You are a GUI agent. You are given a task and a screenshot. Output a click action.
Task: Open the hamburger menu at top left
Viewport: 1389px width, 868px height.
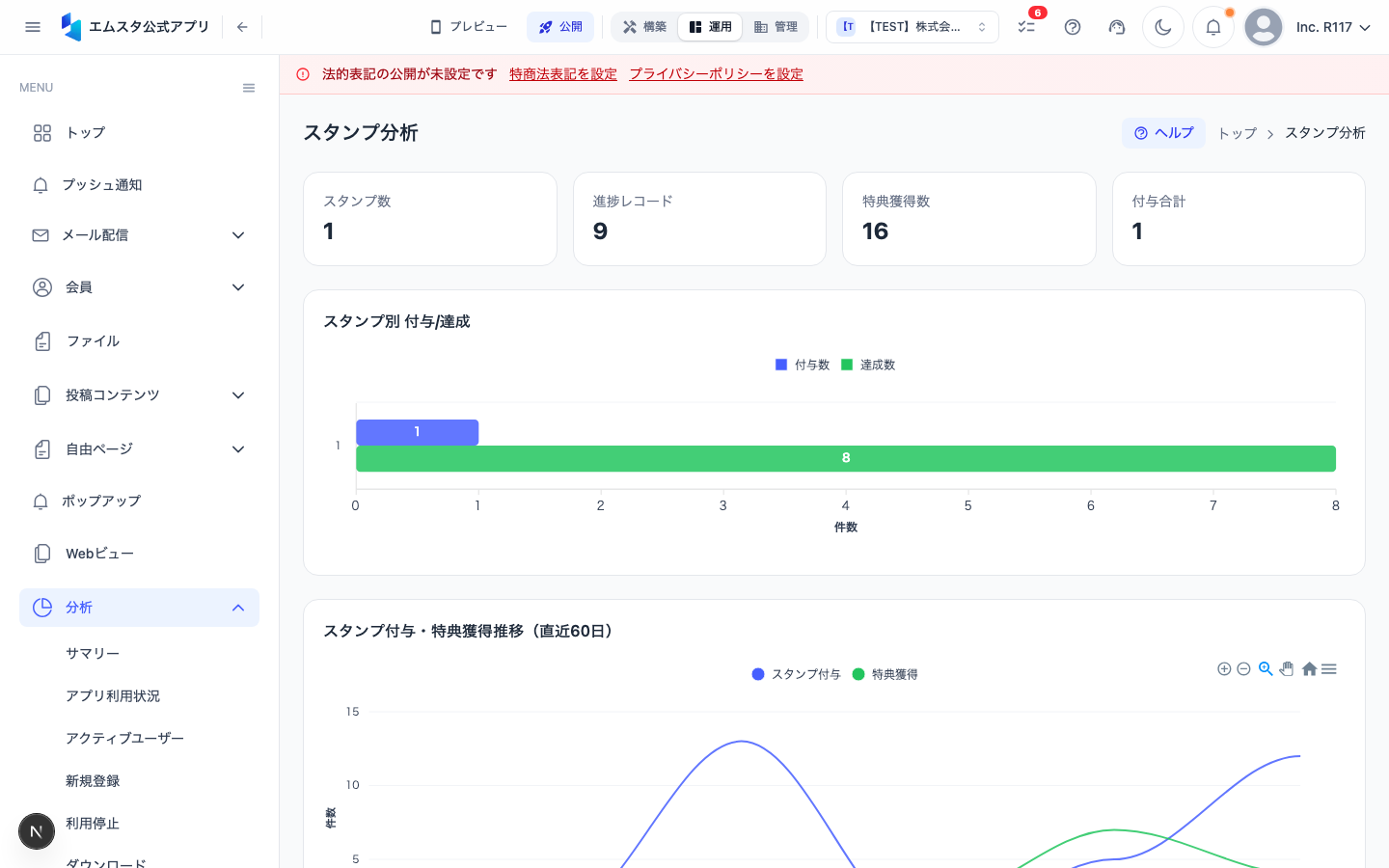point(33,27)
